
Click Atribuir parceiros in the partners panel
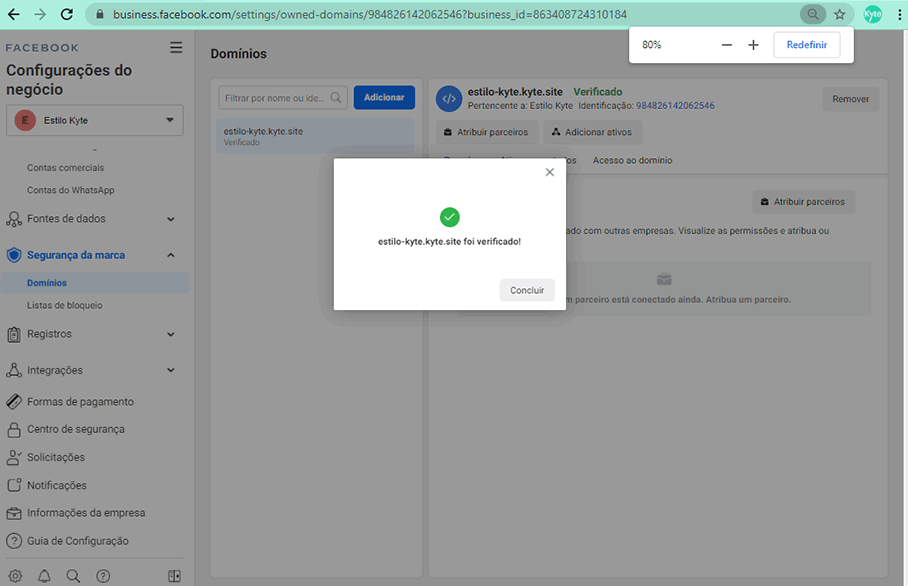pyautogui.click(x=804, y=202)
